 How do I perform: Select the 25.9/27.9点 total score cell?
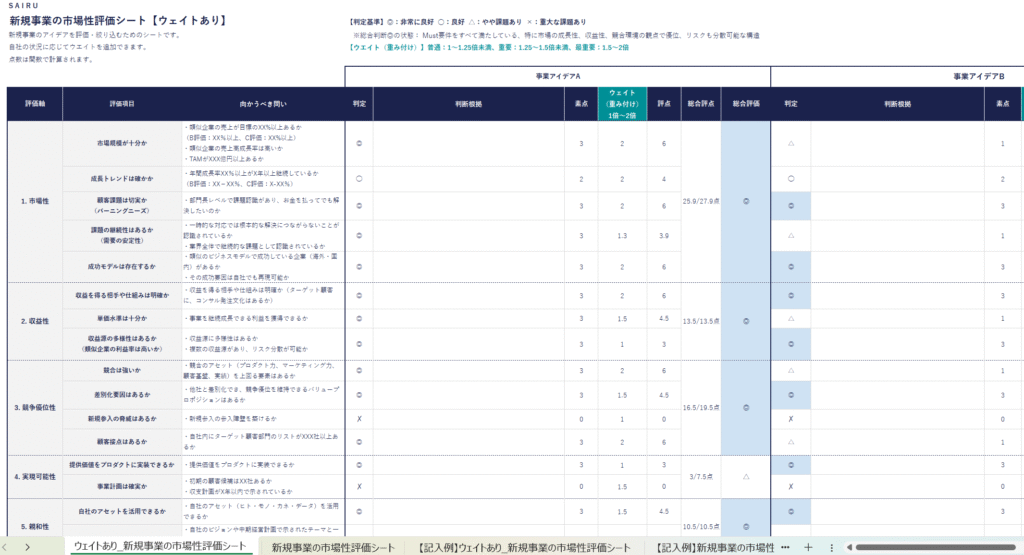click(x=700, y=201)
